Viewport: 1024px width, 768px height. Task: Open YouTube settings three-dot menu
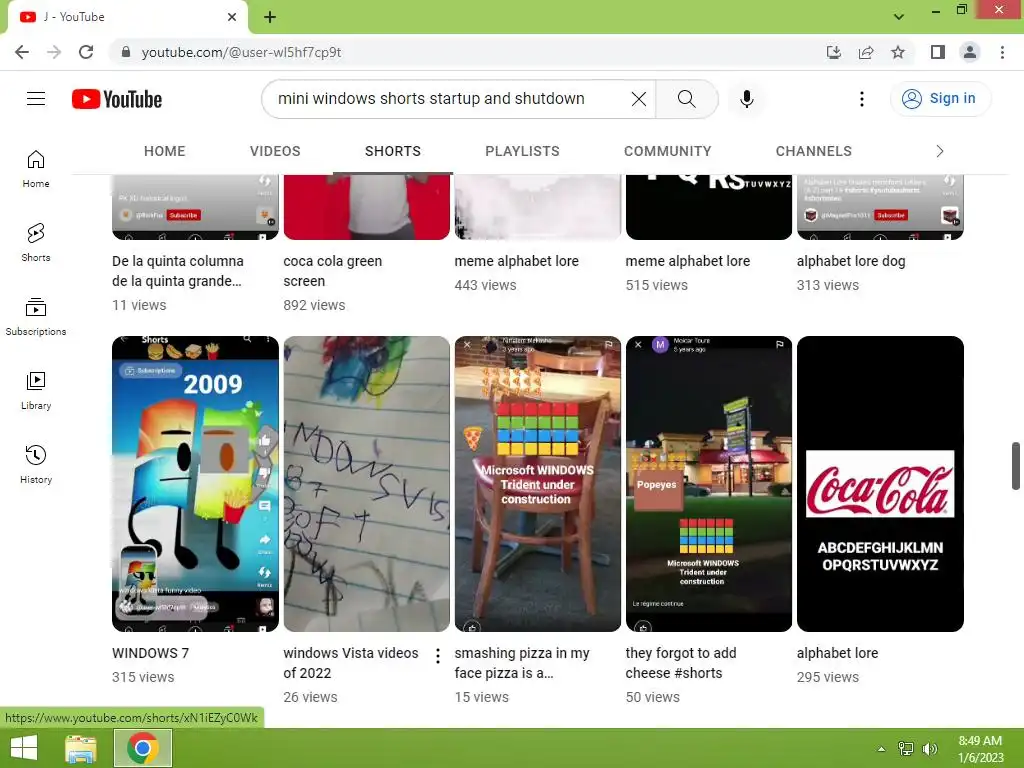(x=861, y=99)
